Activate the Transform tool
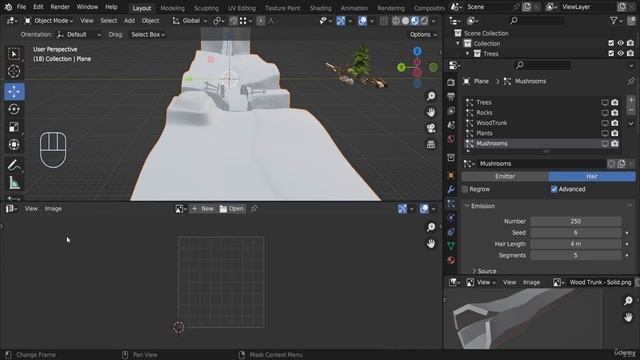This screenshot has height=360, width=640. click(14, 144)
